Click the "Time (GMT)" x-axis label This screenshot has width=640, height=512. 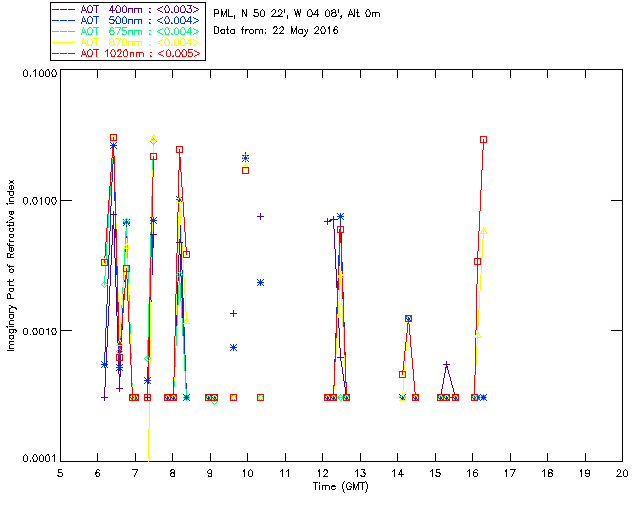(341, 485)
